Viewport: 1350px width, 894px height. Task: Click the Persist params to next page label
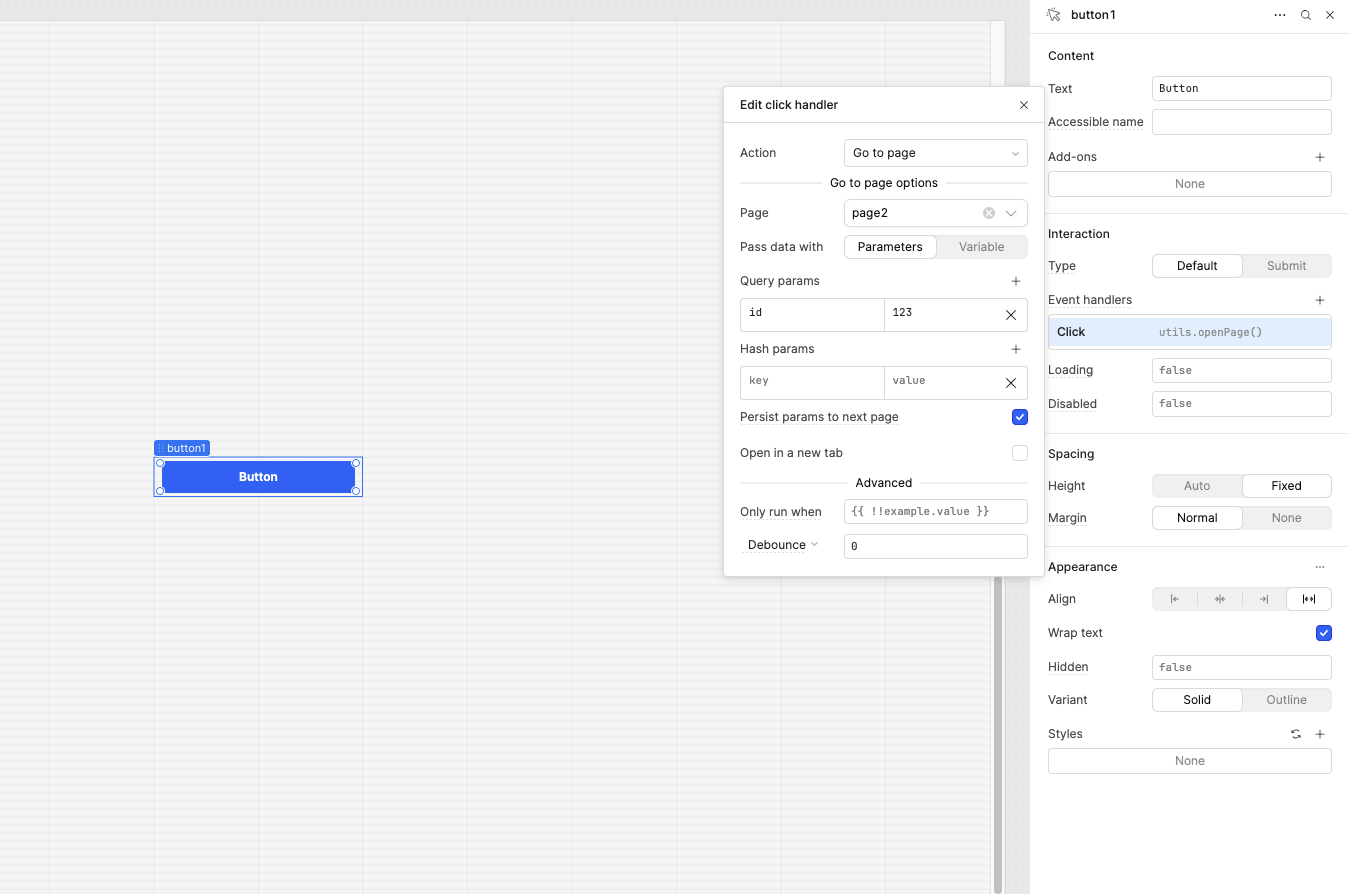pyautogui.click(x=819, y=417)
